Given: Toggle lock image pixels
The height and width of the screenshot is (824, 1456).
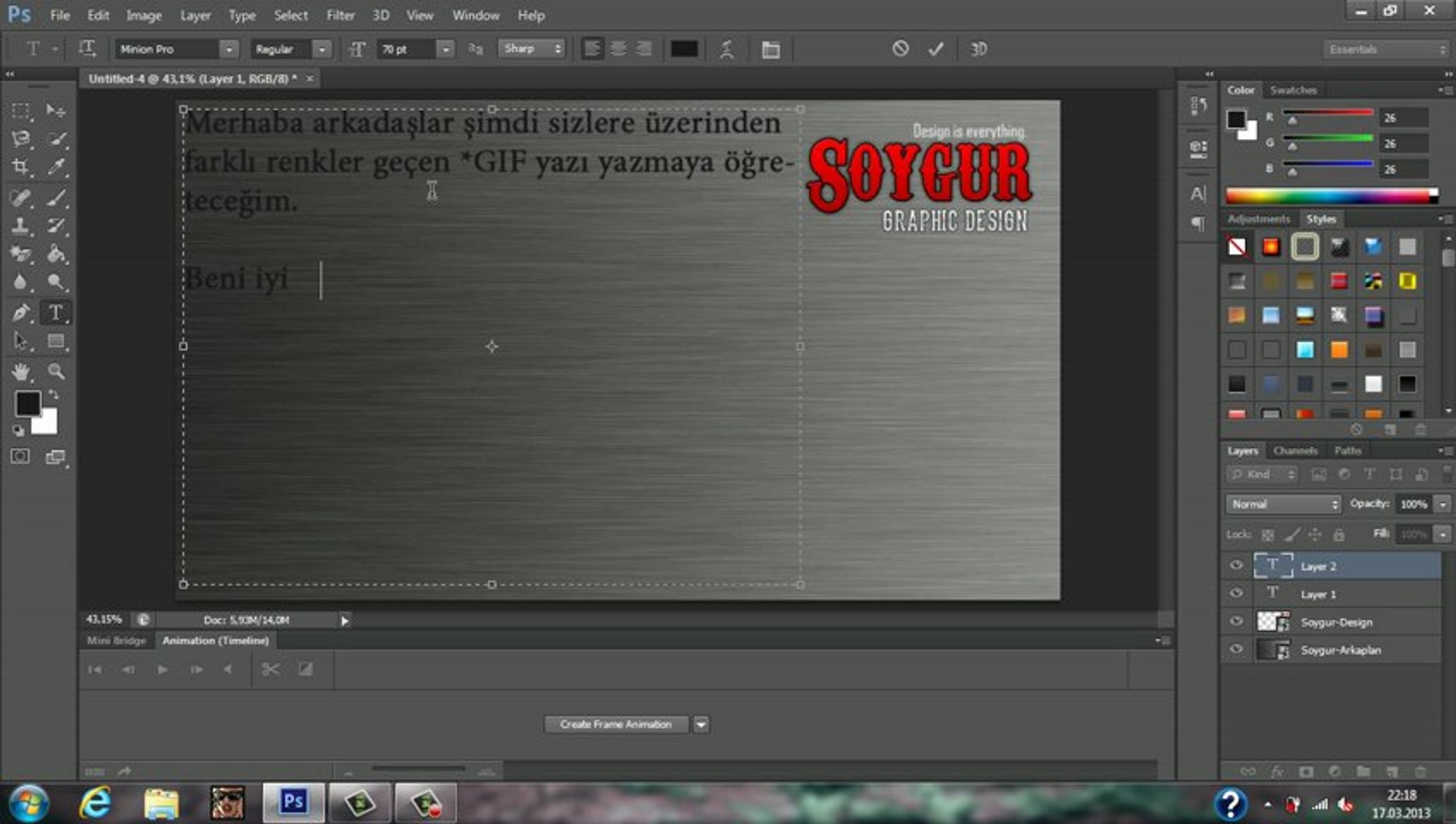Looking at the screenshot, I should pos(1291,535).
